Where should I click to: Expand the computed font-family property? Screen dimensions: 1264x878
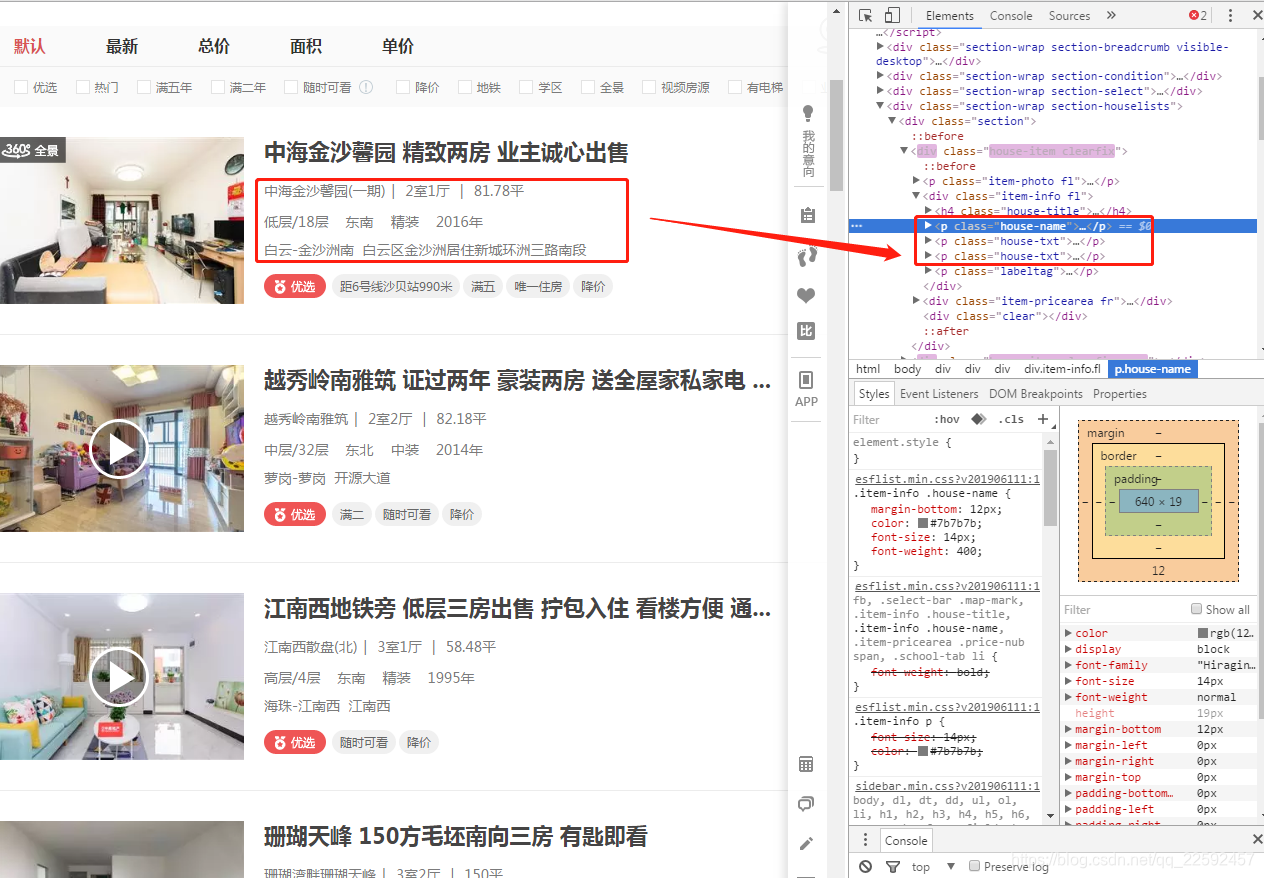1069,665
